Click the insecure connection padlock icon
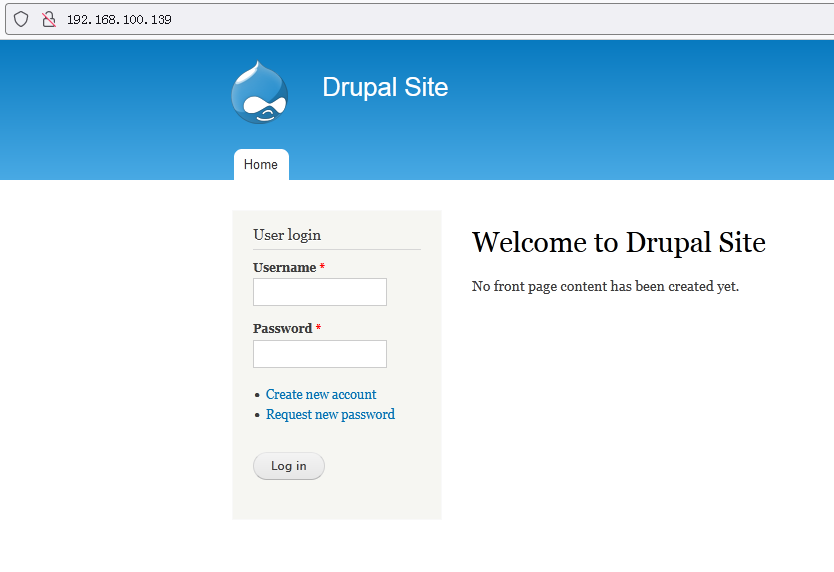 pos(49,20)
